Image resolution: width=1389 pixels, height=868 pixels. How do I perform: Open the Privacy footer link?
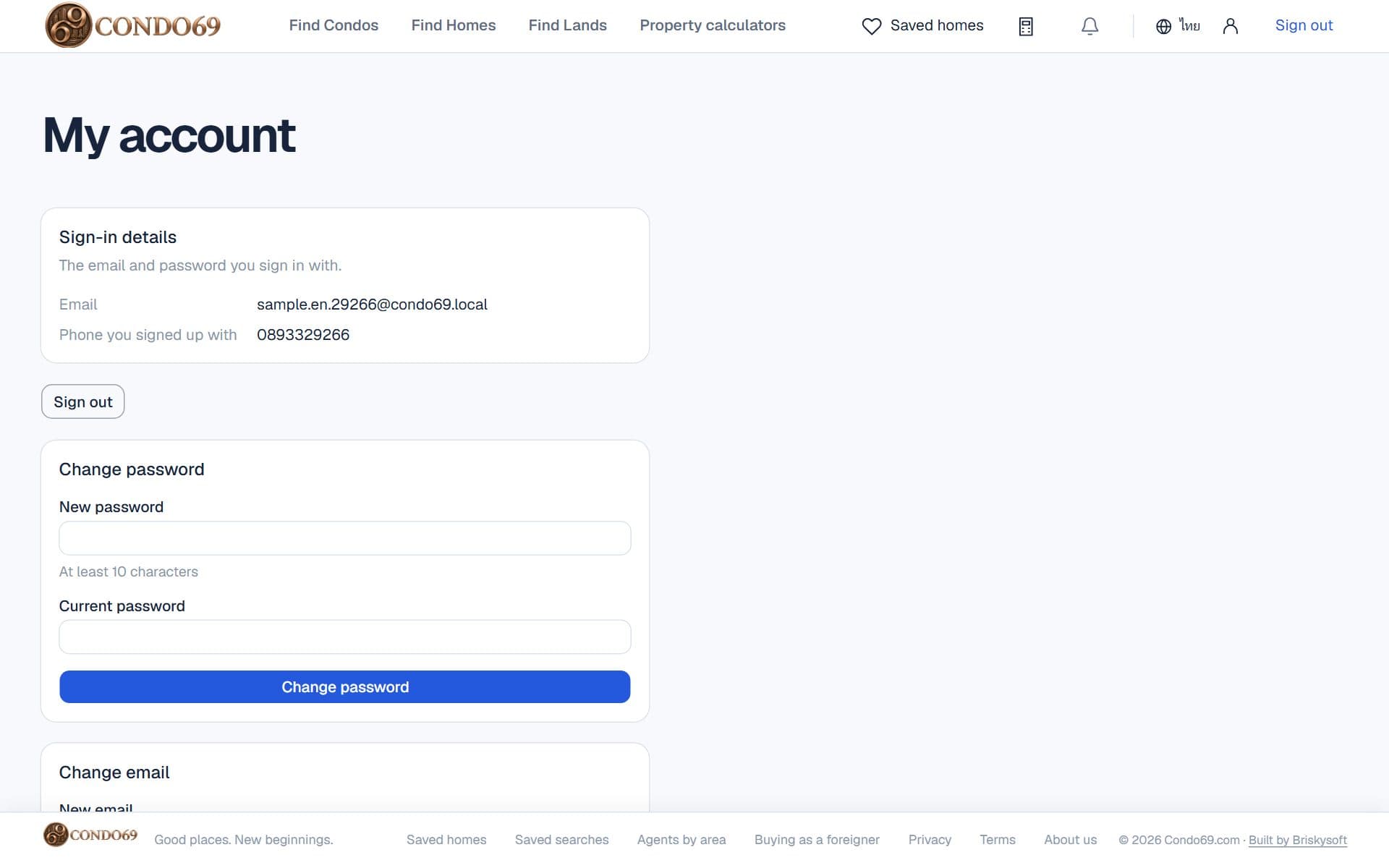tap(930, 840)
